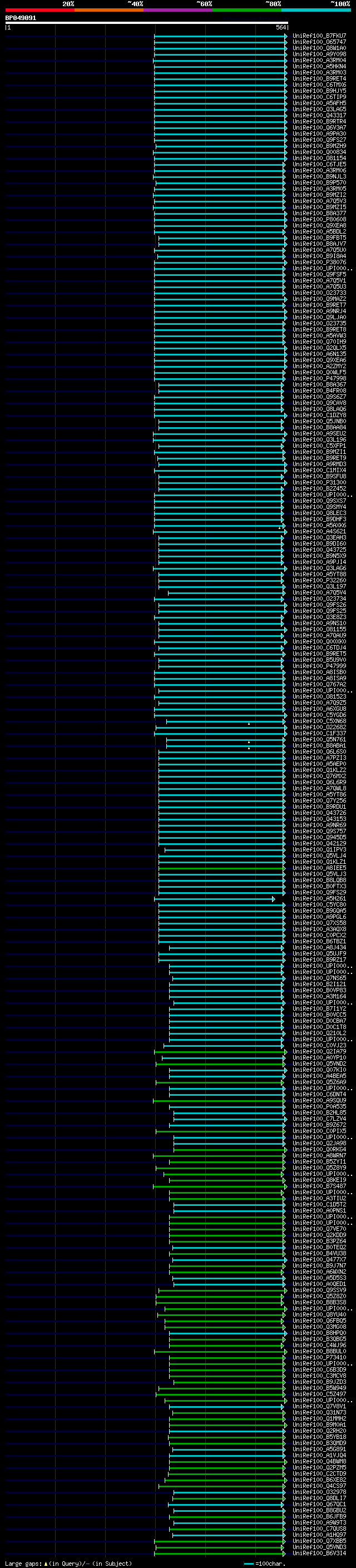Screen dimensions: 356x1568
Task: Click the UniRef100_Q42129 label
Action: pos(319,844)
